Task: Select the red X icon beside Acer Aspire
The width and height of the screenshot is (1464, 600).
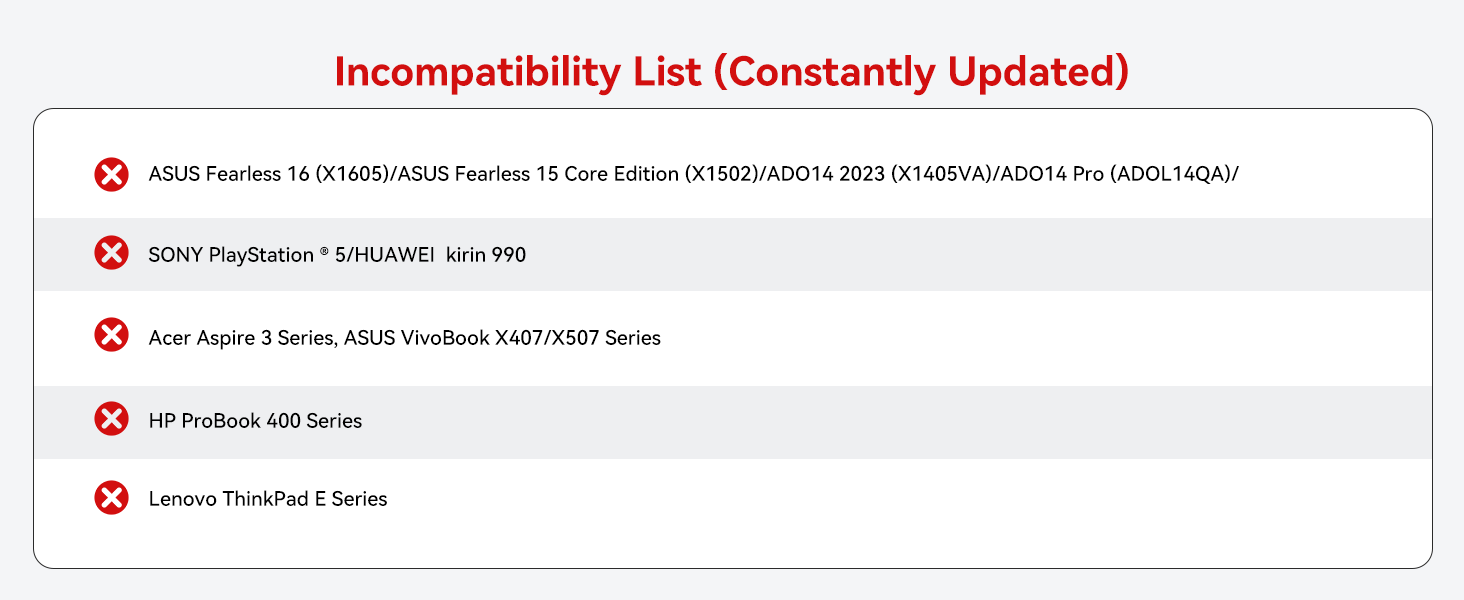Action: [111, 335]
